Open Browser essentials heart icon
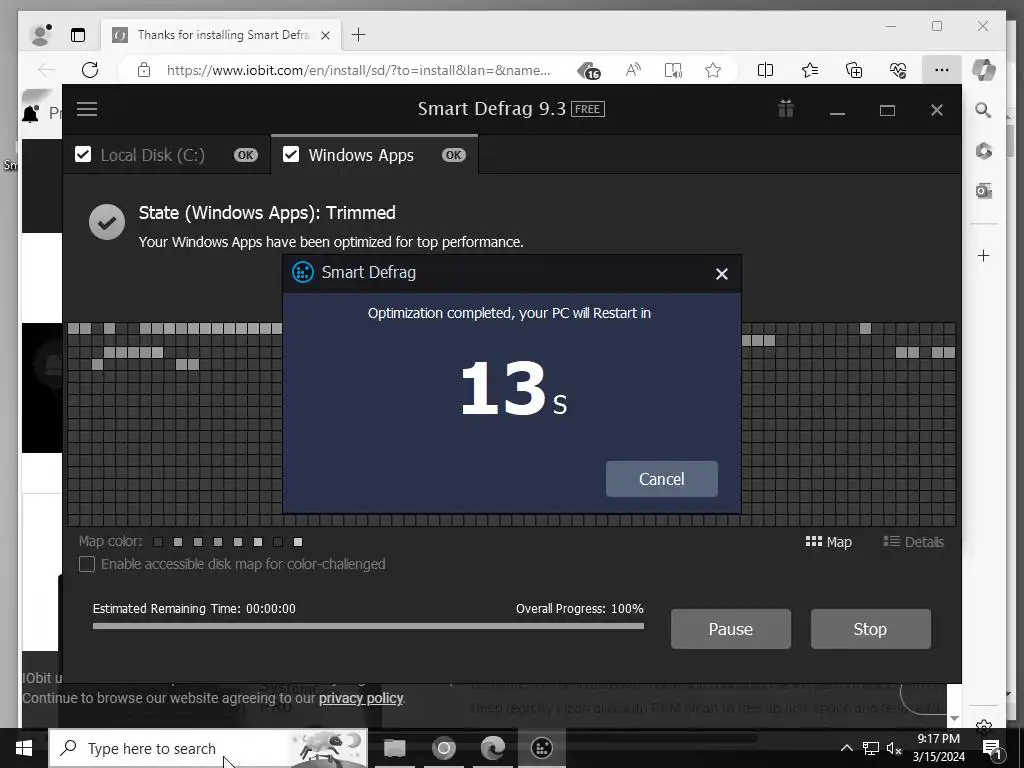Viewport: 1024px width, 768px height. [898, 70]
